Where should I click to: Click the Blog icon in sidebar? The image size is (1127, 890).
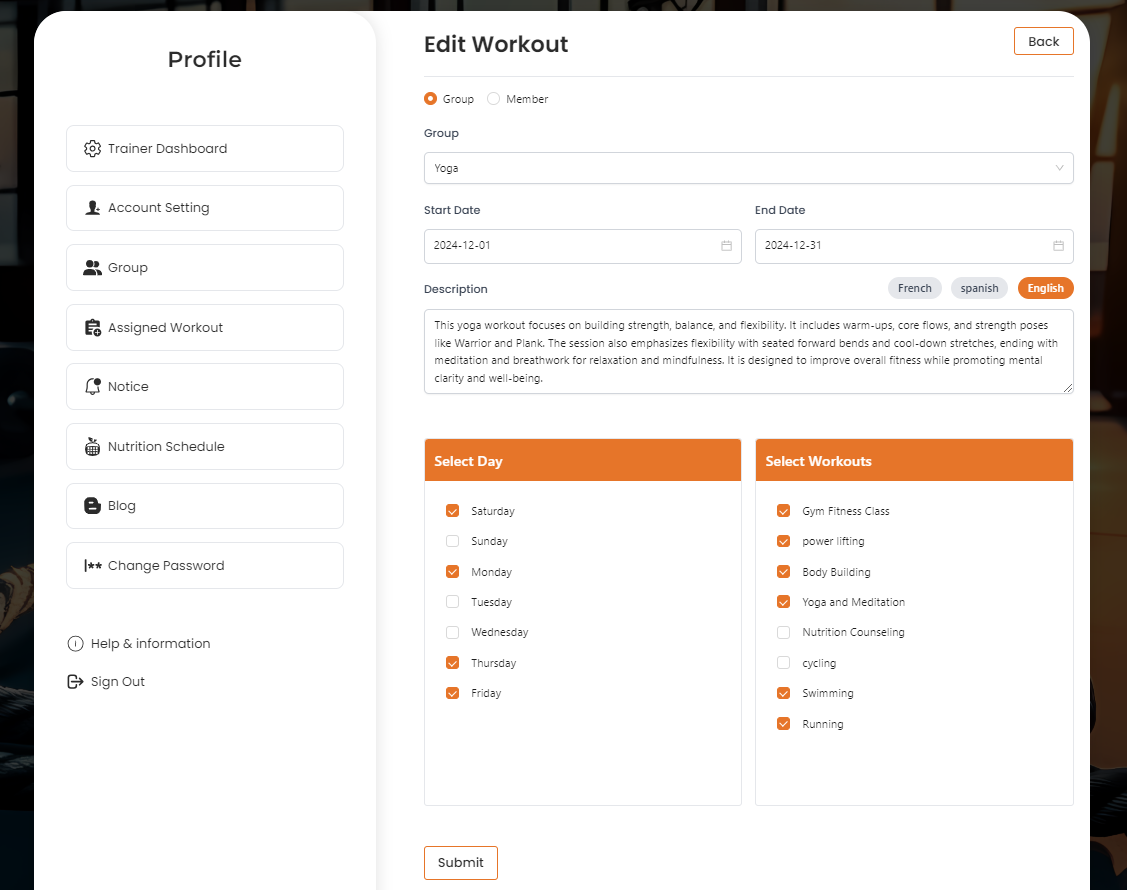(x=92, y=506)
